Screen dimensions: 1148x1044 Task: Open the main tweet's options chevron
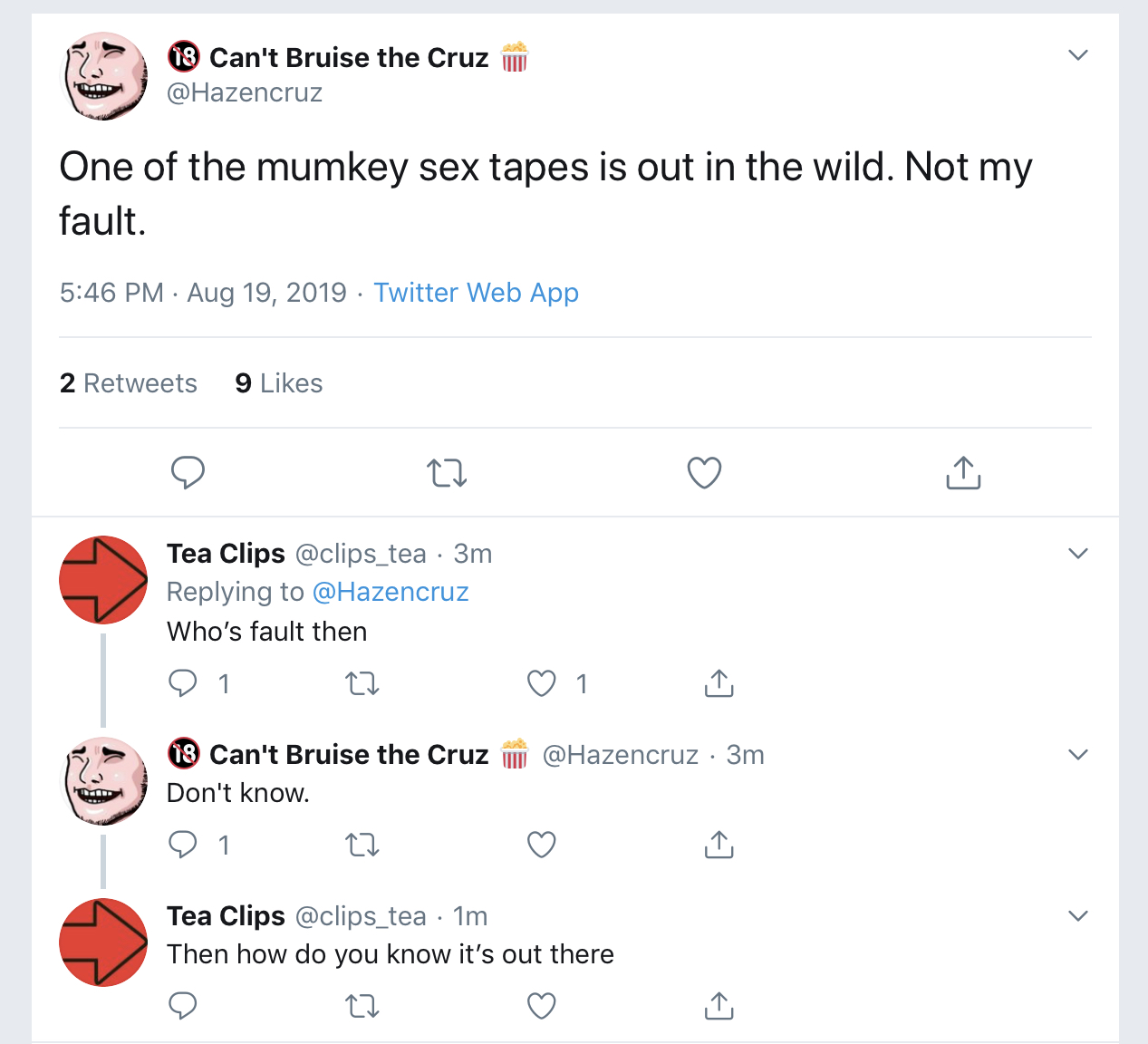(x=1077, y=55)
